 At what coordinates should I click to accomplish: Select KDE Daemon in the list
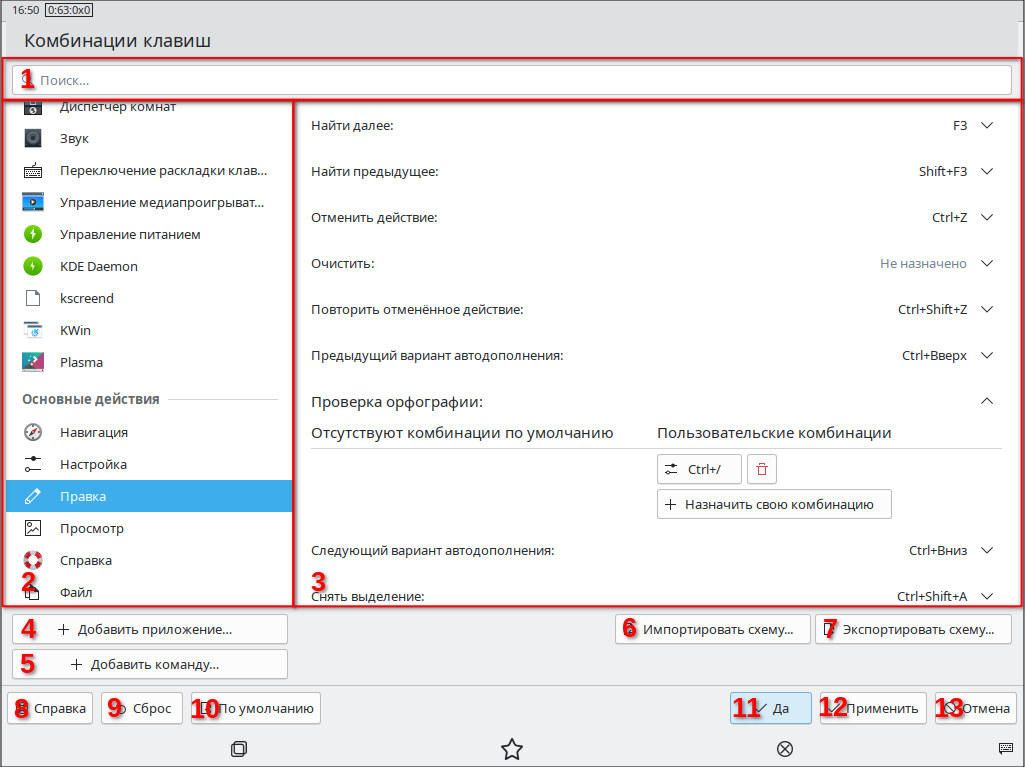coord(149,266)
